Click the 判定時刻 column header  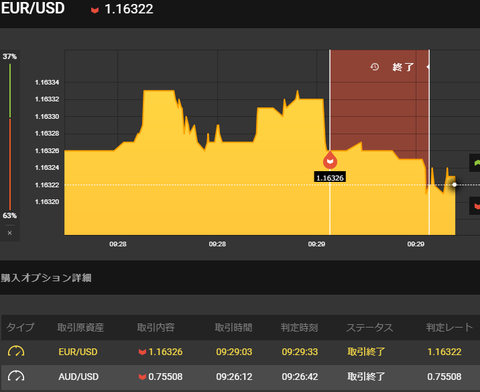[x=299, y=327]
